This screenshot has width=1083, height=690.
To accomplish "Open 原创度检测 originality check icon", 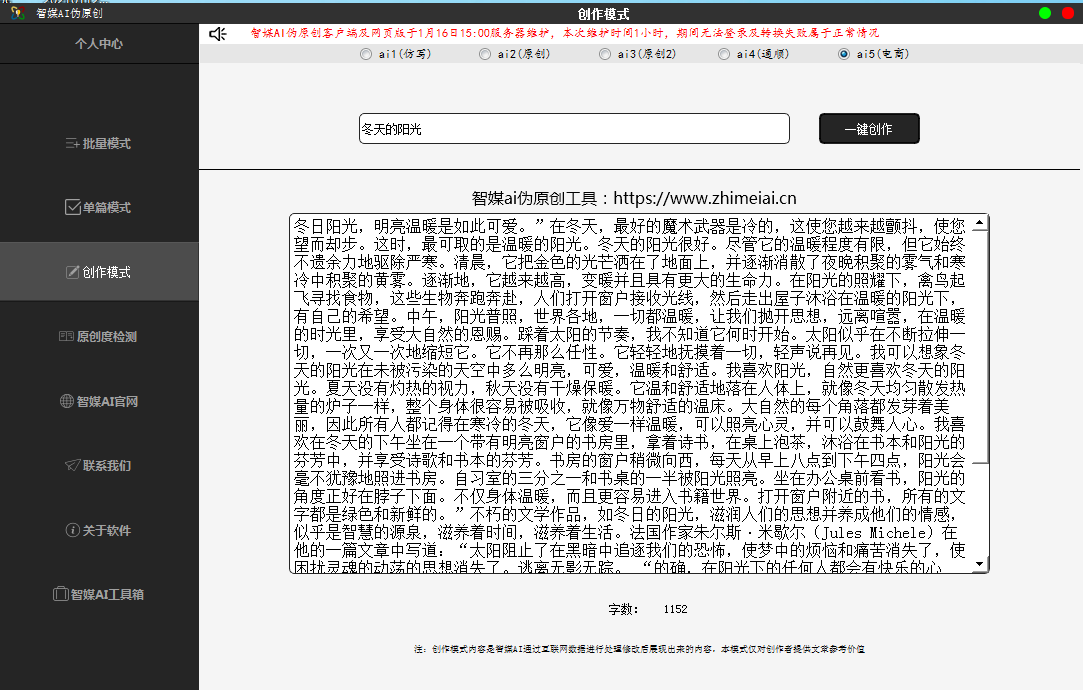I will 67,337.
